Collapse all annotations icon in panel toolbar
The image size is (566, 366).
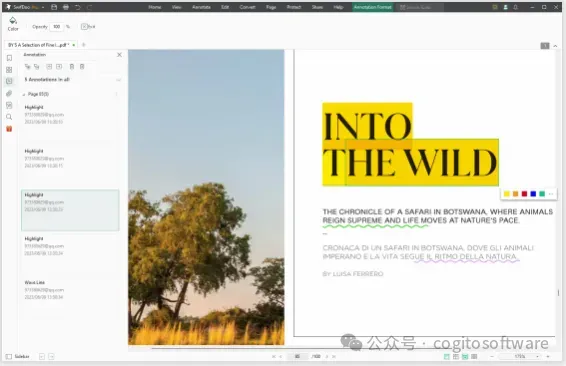pos(36,67)
